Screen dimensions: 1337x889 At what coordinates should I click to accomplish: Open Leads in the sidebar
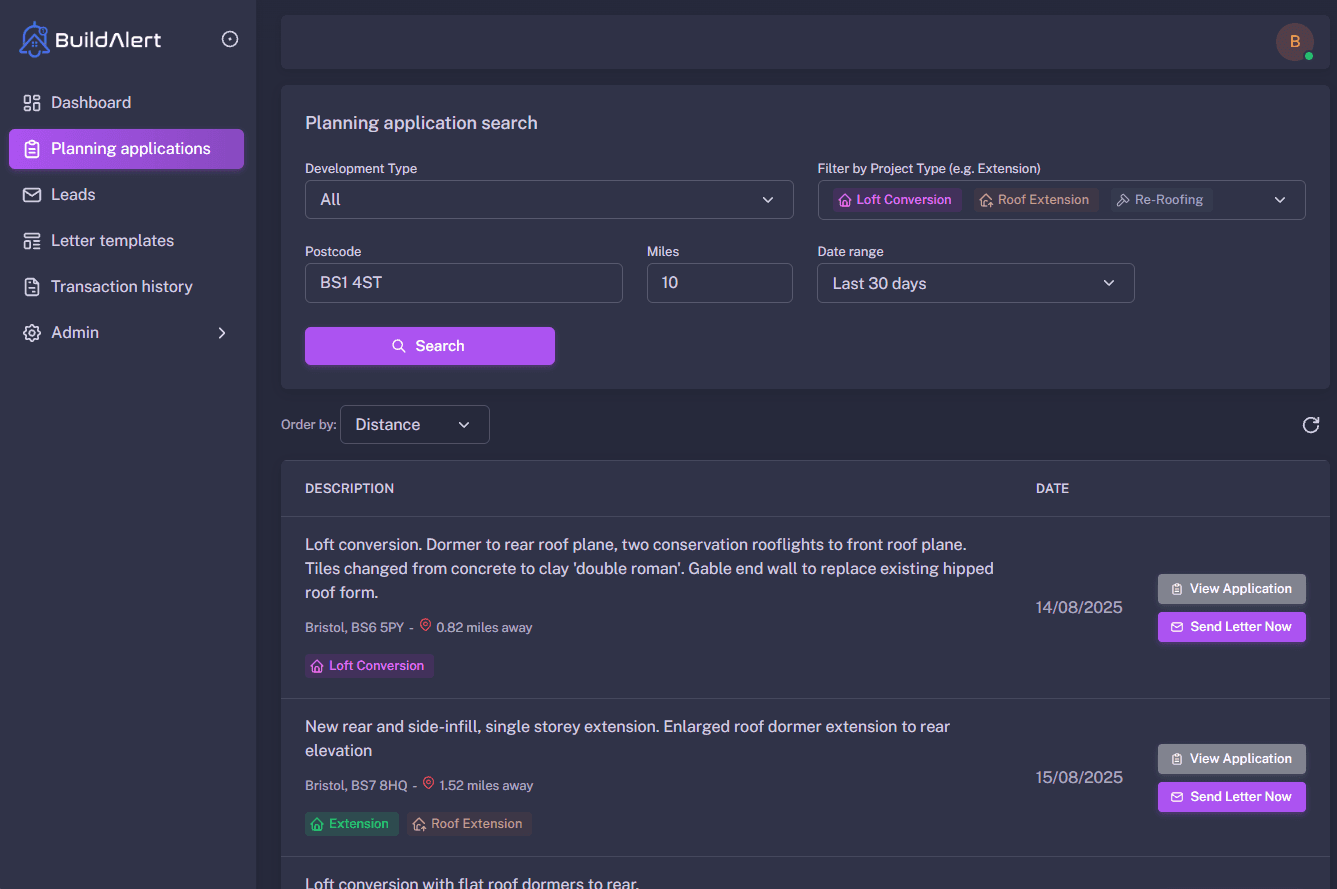point(73,195)
